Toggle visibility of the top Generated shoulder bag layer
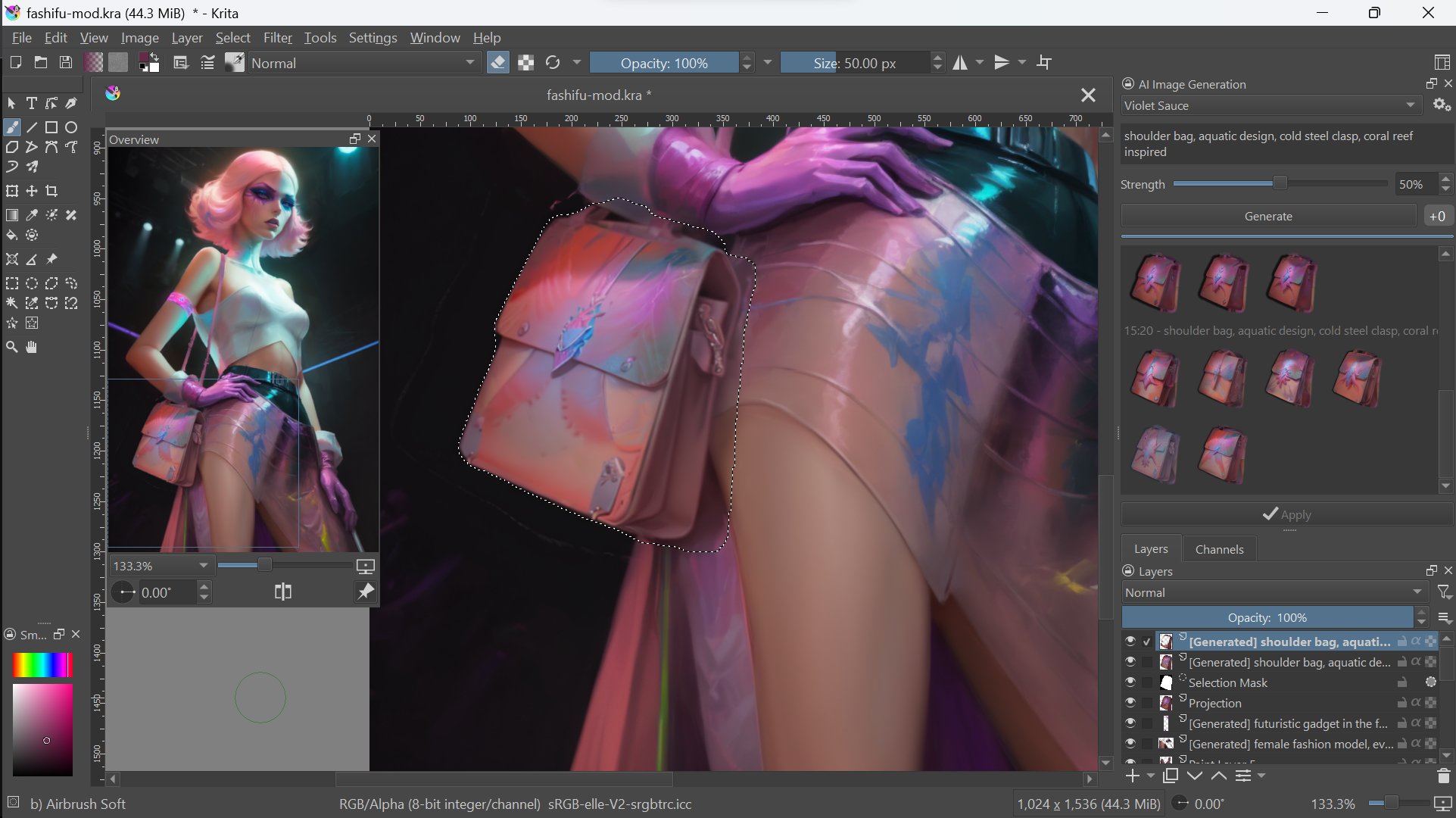 [1130, 642]
